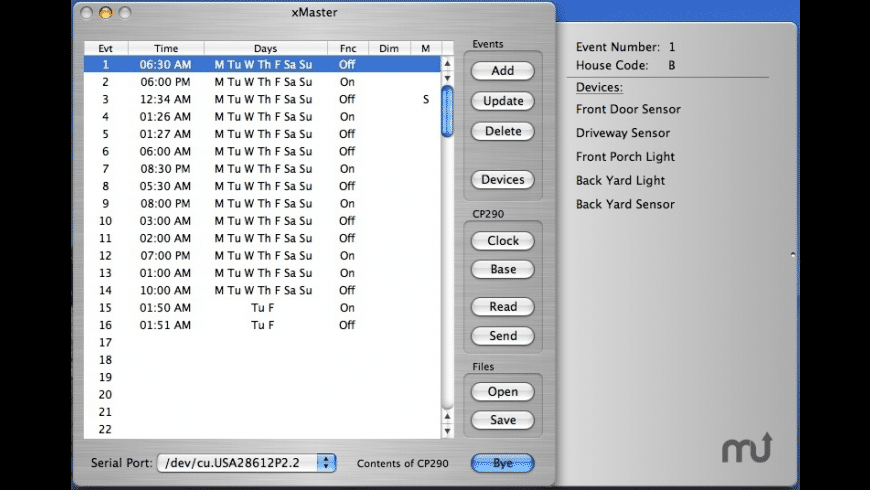The image size is (870, 490).
Task: Select empty event row 20
Action: click(x=262, y=395)
